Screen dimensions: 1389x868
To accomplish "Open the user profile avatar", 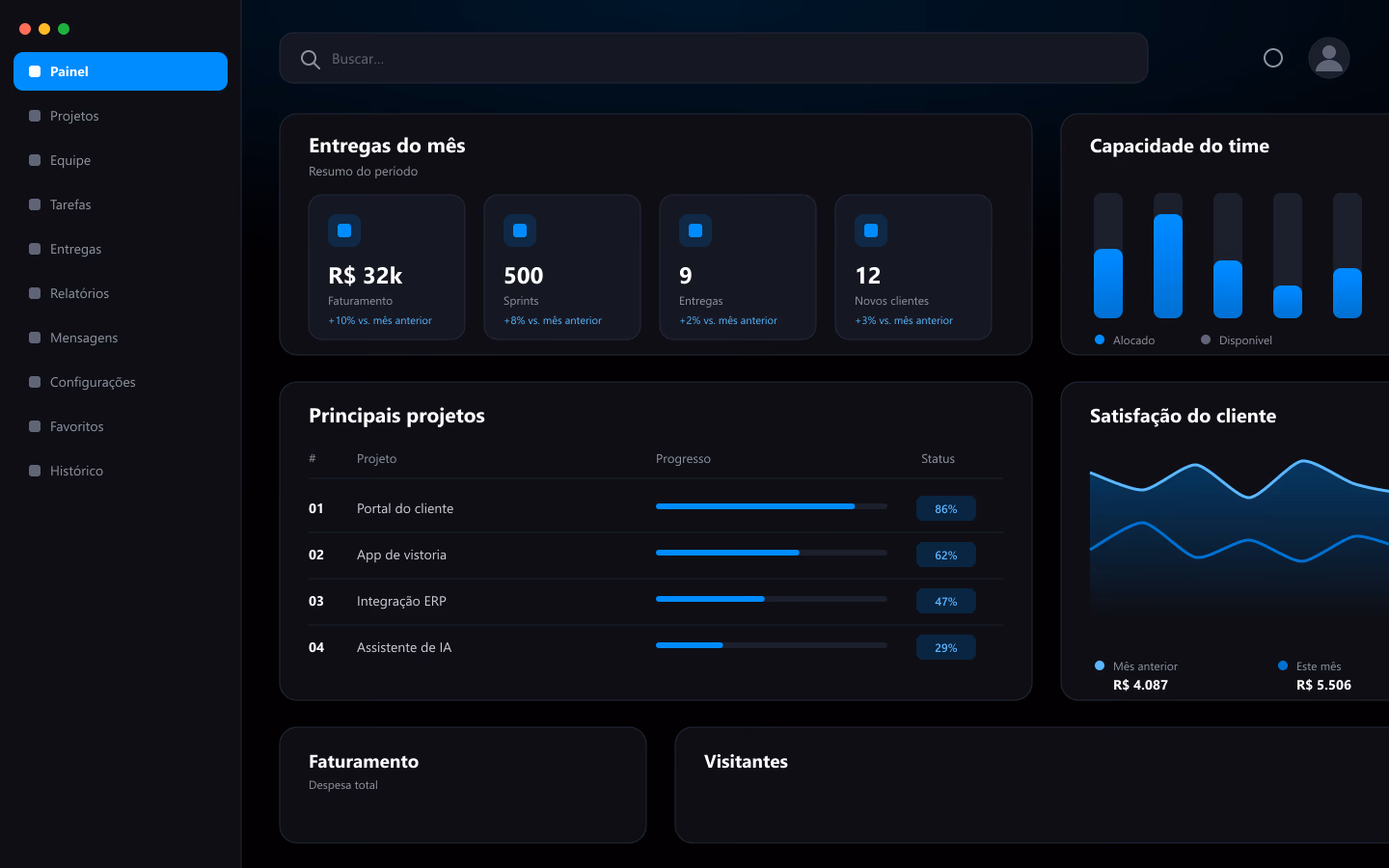I will (1329, 58).
